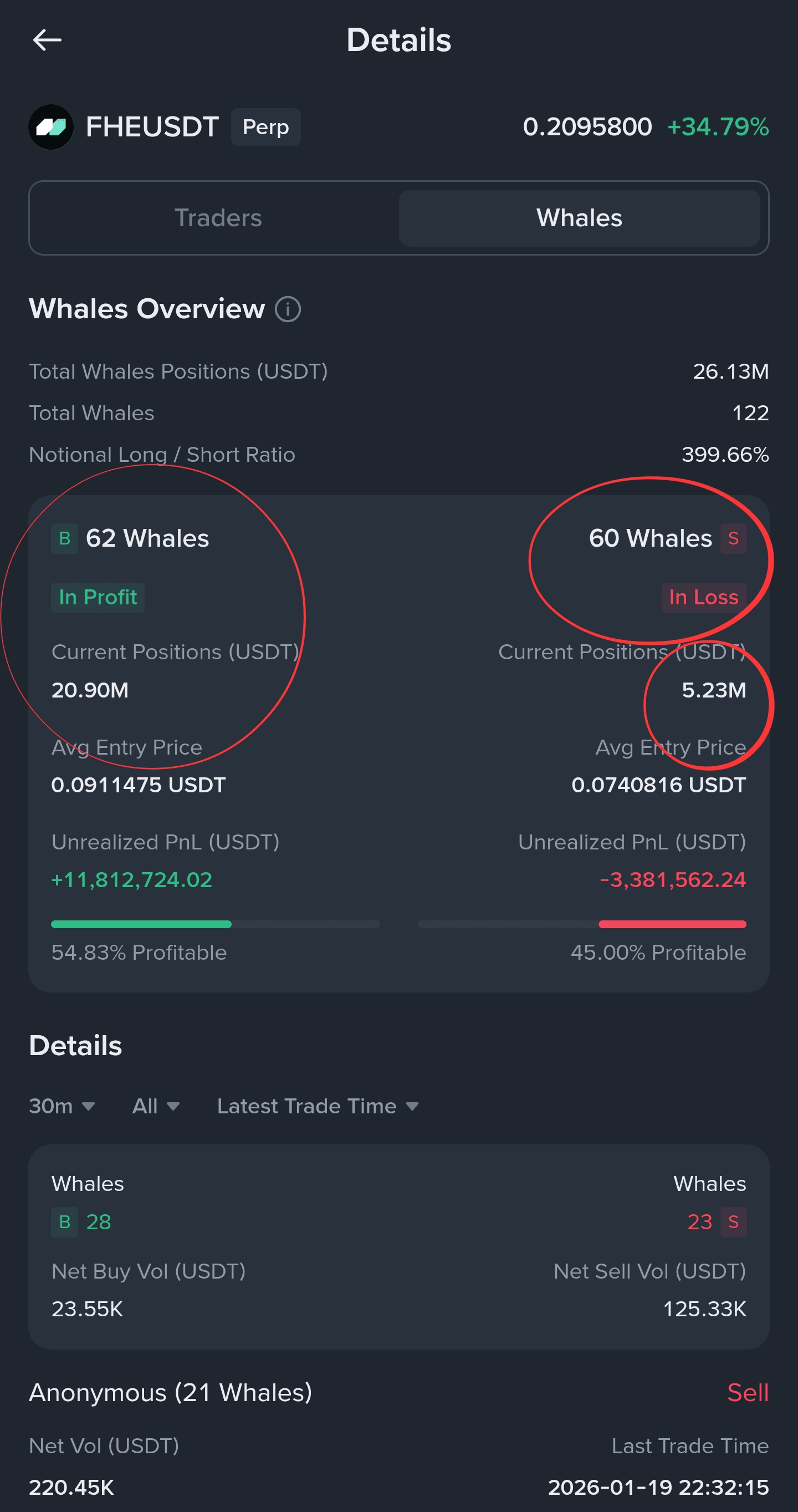Click the Perp label badge
Screen dimensions: 798x1512
pos(266,127)
